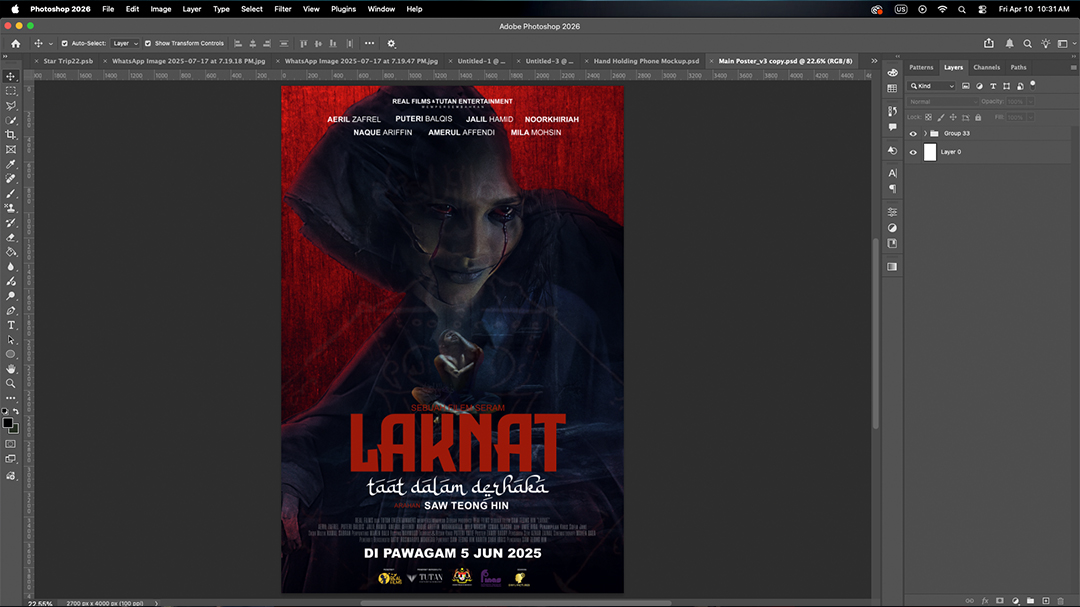Go to the Home screen icon
The image size is (1080, 607).
(x=15, y=43)
